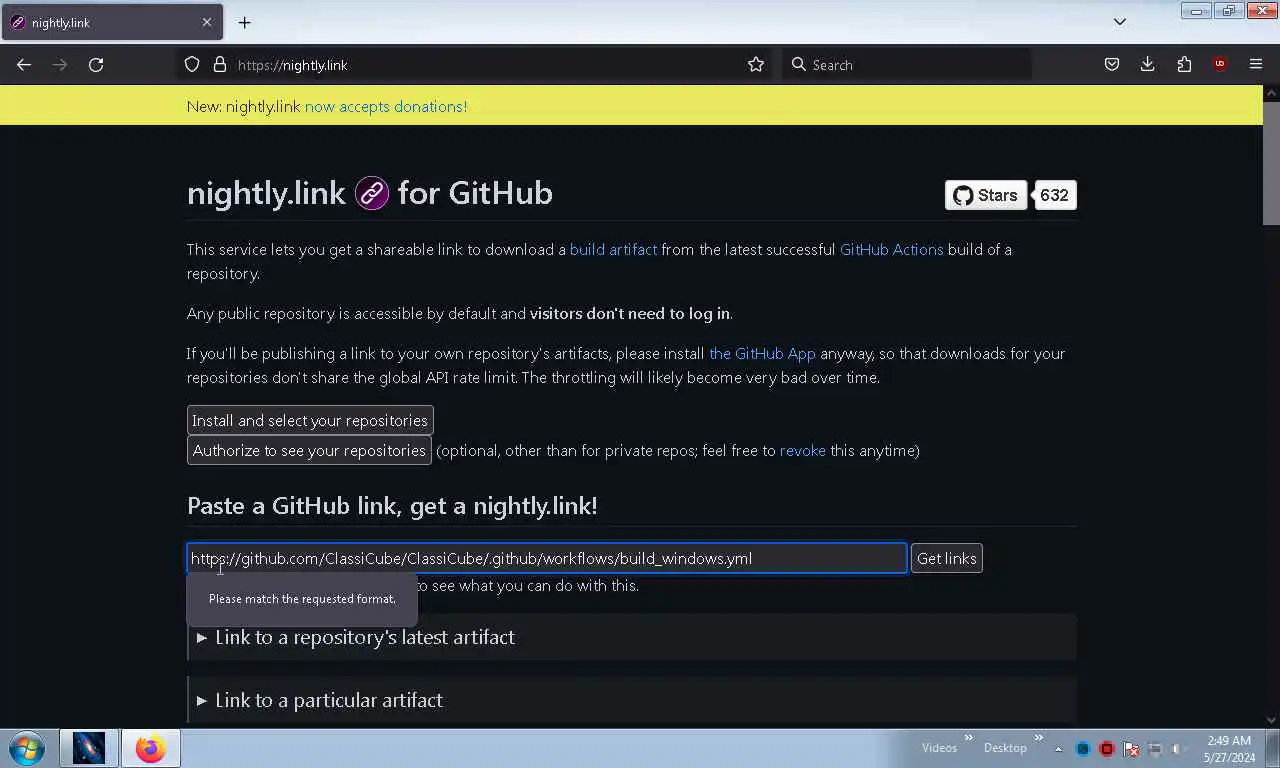Reload the nightly.link page

[x=96, y=65]
